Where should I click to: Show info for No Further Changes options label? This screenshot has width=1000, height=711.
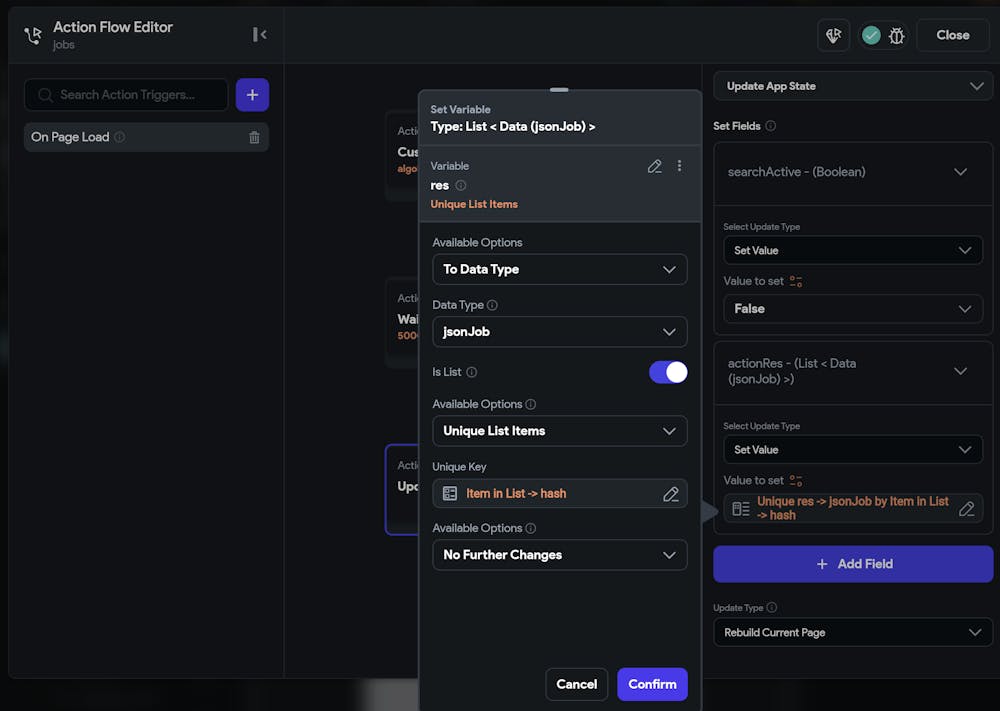tap(531, 529)
